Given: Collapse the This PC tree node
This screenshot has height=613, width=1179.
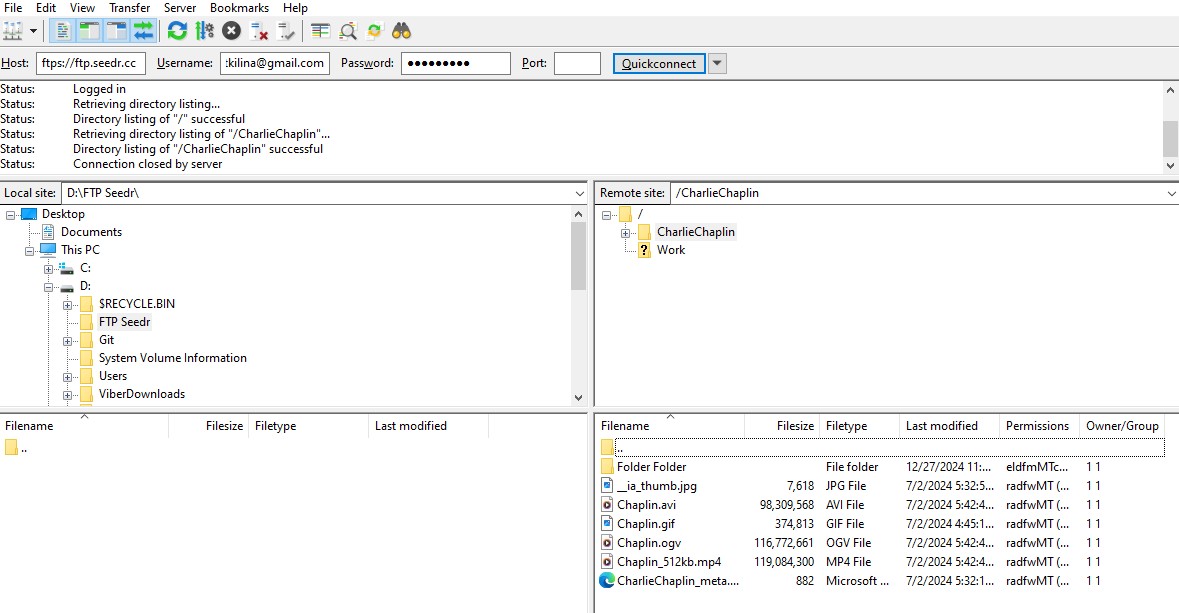Looking at the screenshot, I should [x=29, y=251].
